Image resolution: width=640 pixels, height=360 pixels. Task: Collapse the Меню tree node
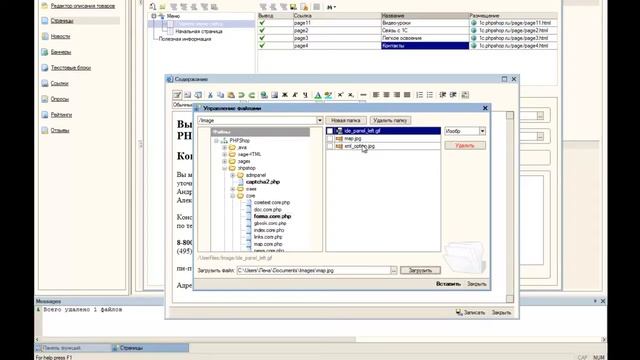tap(154, 16)
